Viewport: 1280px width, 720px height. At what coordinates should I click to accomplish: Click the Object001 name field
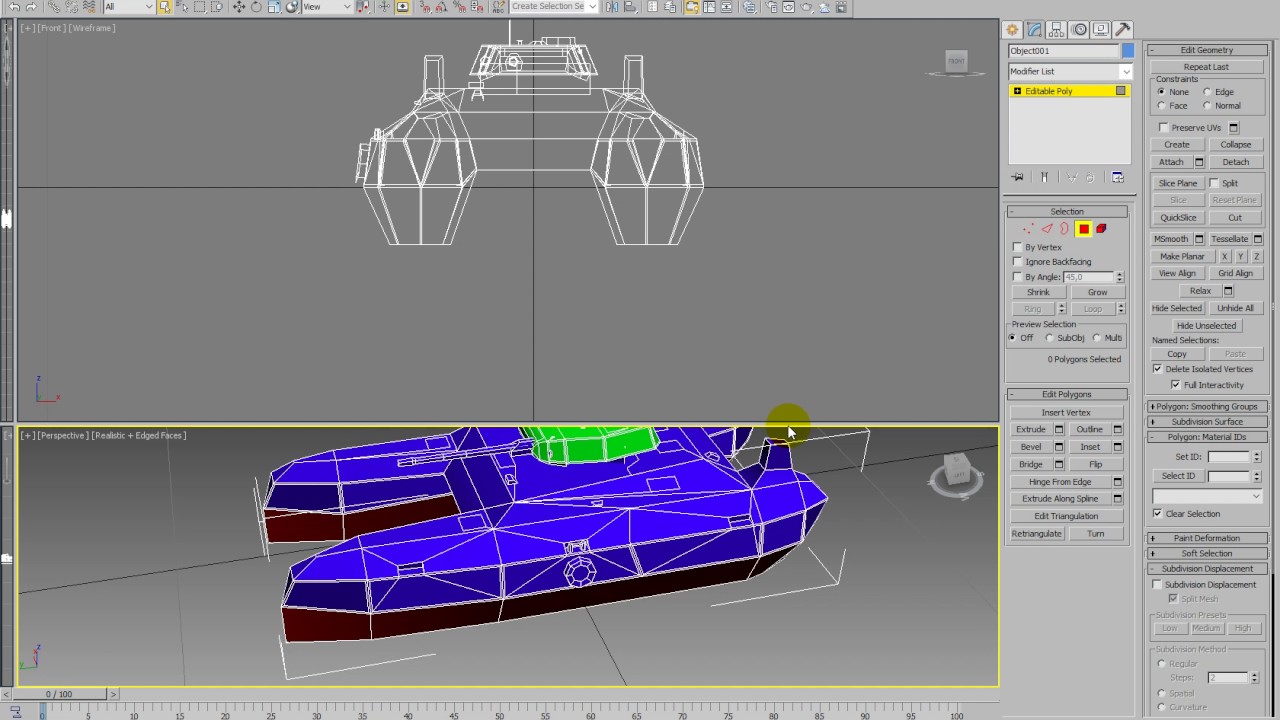[1063, 51]
